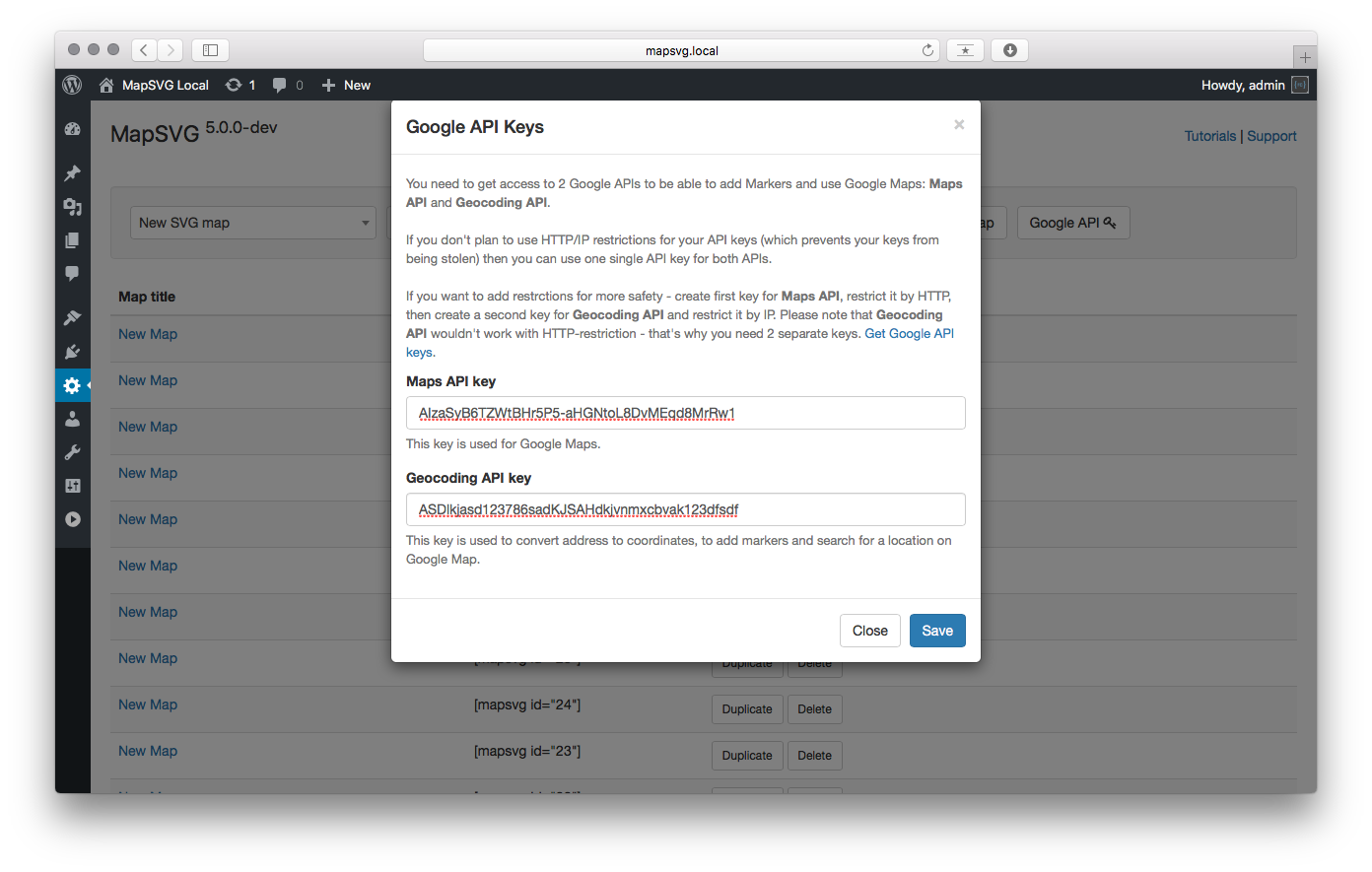Open Plugins icon in sidebar
This screenshot has width=1372, height=872.
73,352
